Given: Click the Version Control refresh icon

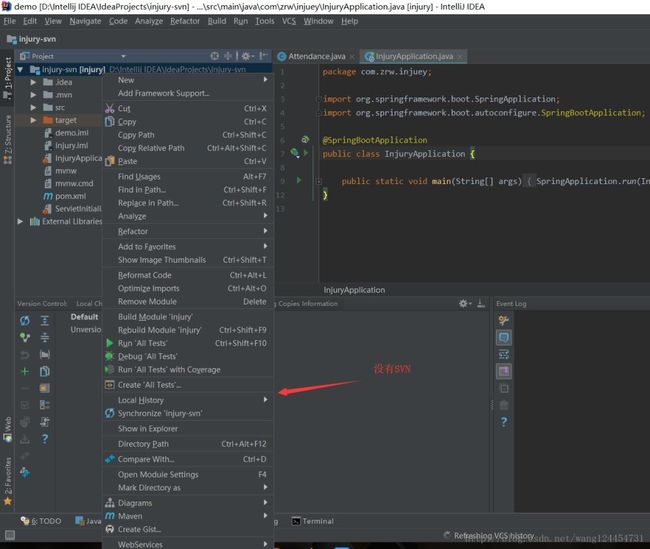Looking at the screenshot, I should 25,320.
